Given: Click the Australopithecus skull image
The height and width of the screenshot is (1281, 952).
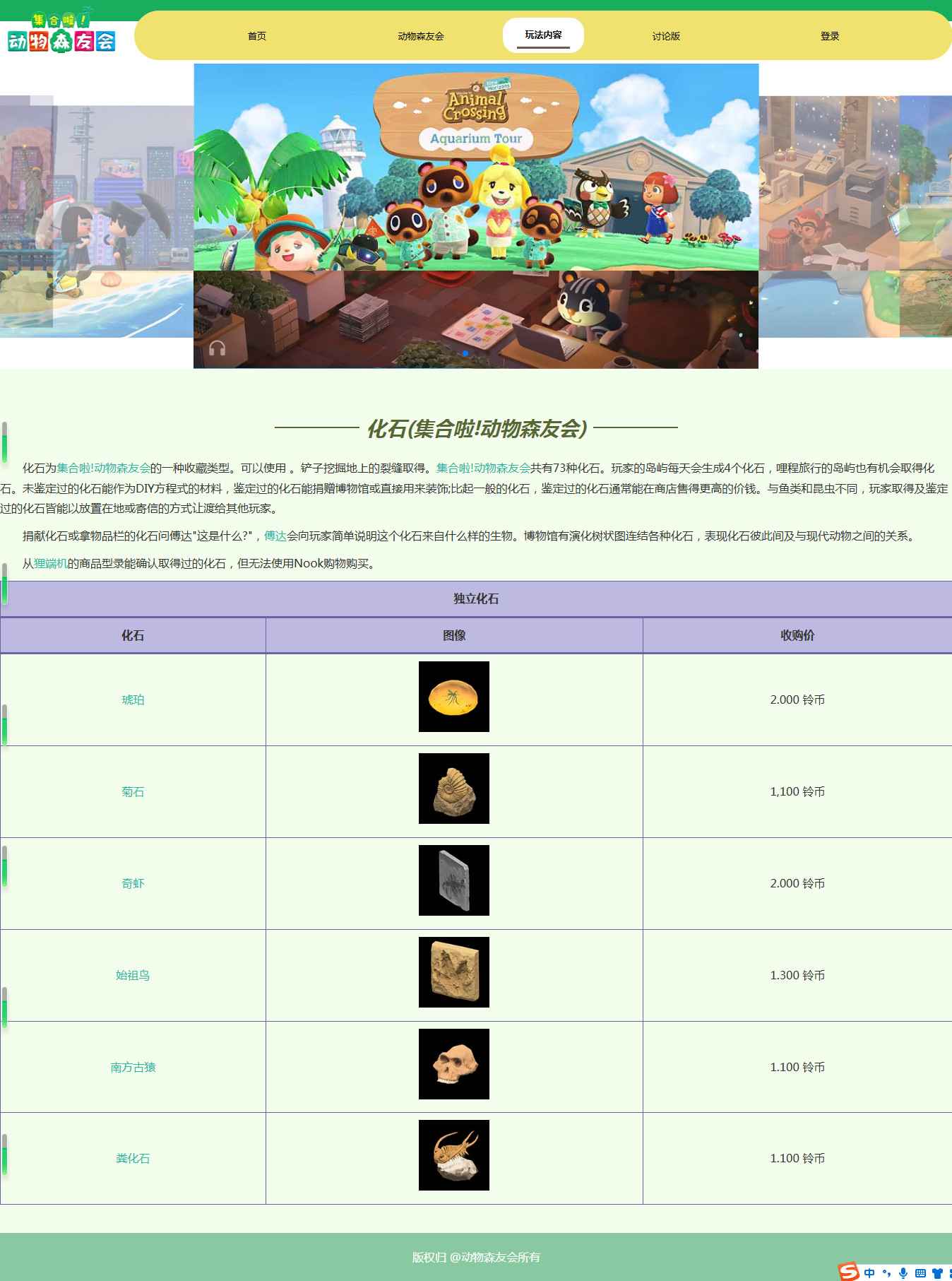Looking at the screenshot, I should [453, 1064].
